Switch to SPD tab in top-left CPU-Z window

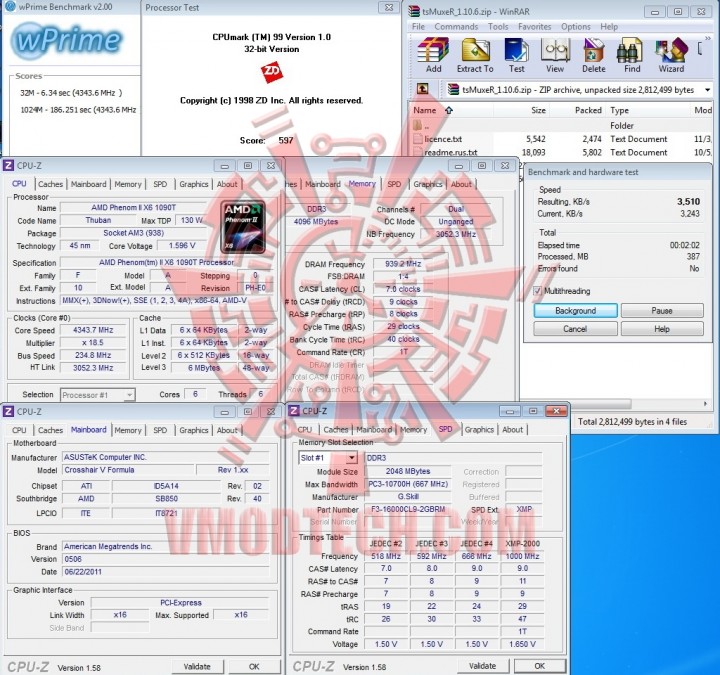pos(160,184)
